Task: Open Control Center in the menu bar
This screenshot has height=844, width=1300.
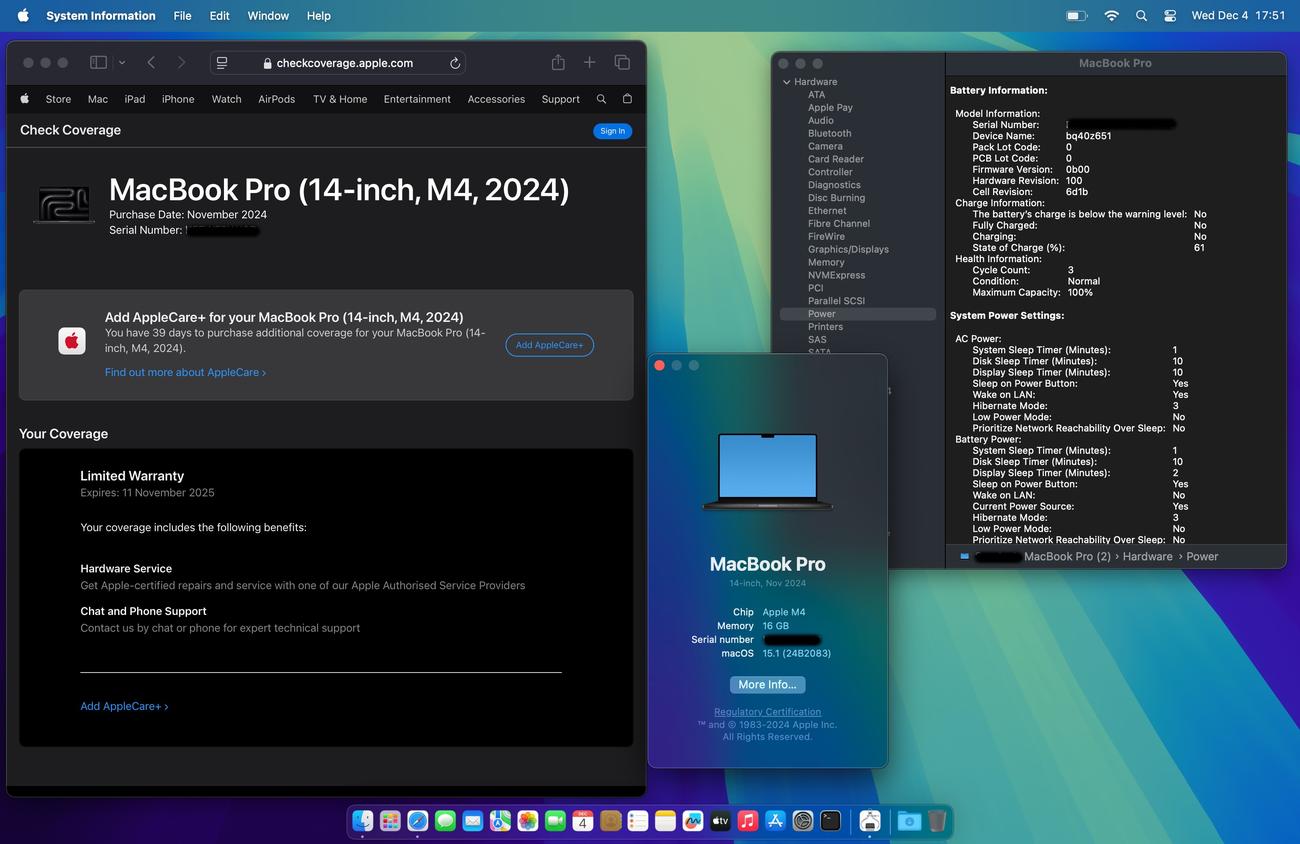Action: pyautogui.click(x=1170, y=16)
